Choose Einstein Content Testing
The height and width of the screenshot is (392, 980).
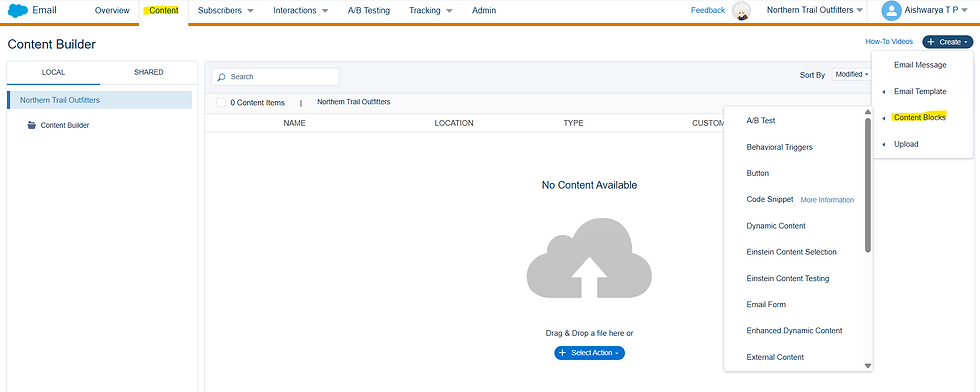pyautogui.click(x=788, y=278)
